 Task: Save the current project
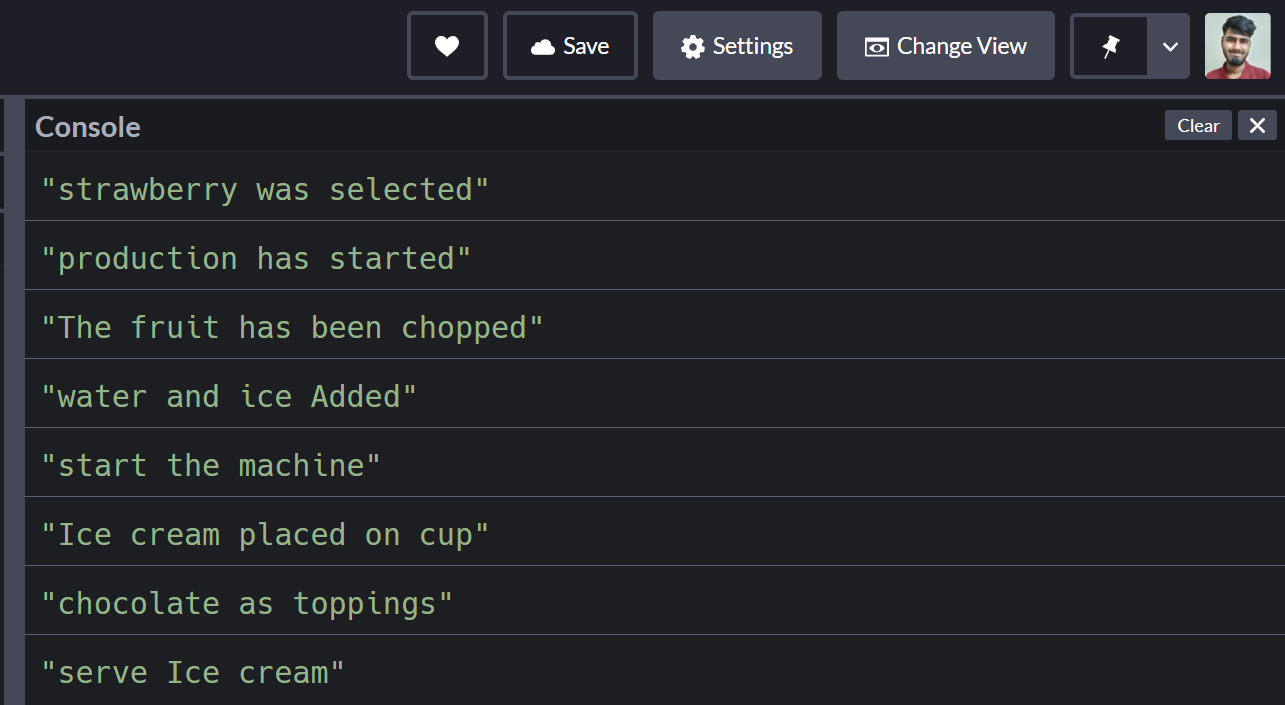(570, 45)
